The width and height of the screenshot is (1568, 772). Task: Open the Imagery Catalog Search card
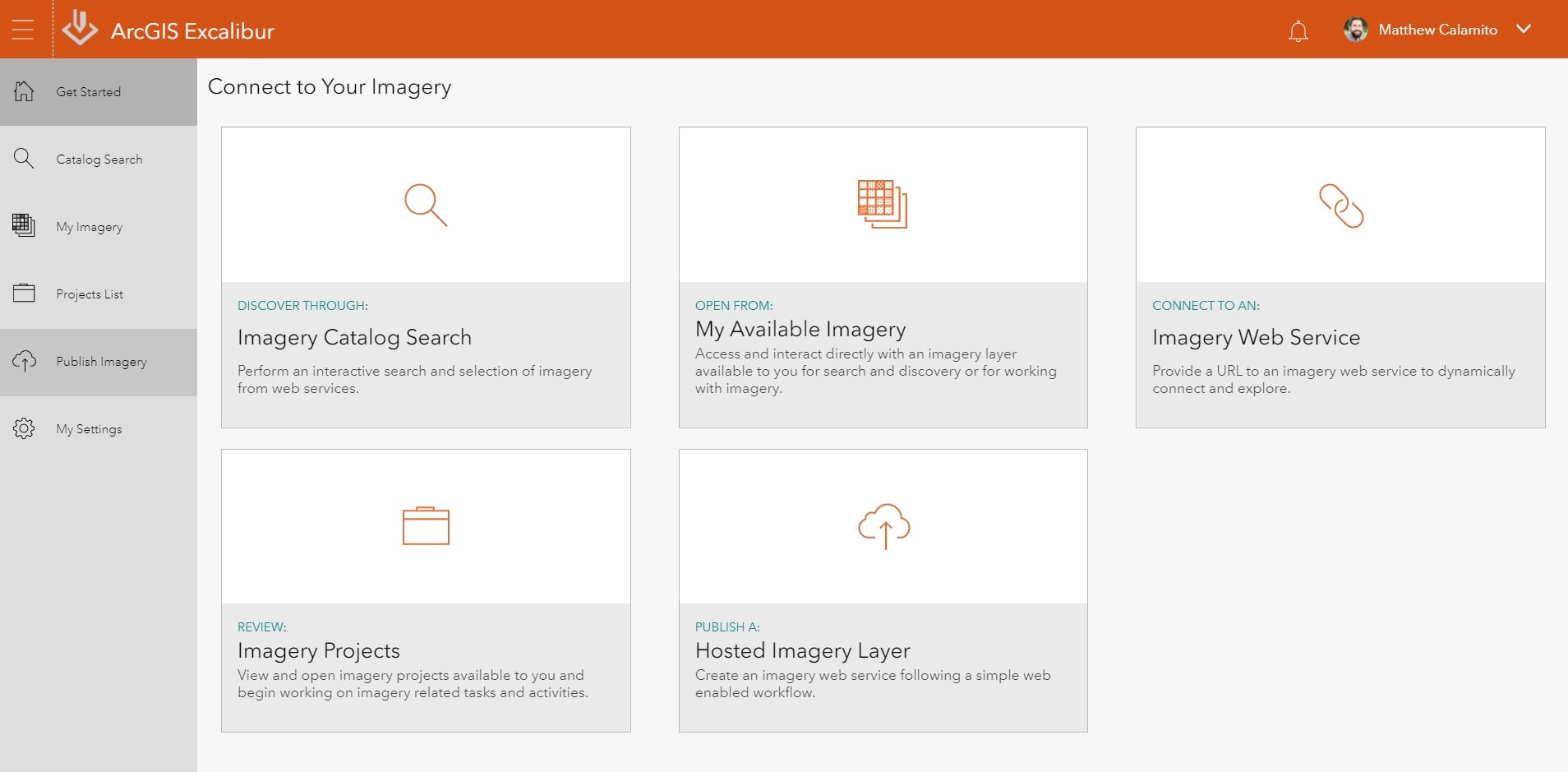[x=425, y=276]
